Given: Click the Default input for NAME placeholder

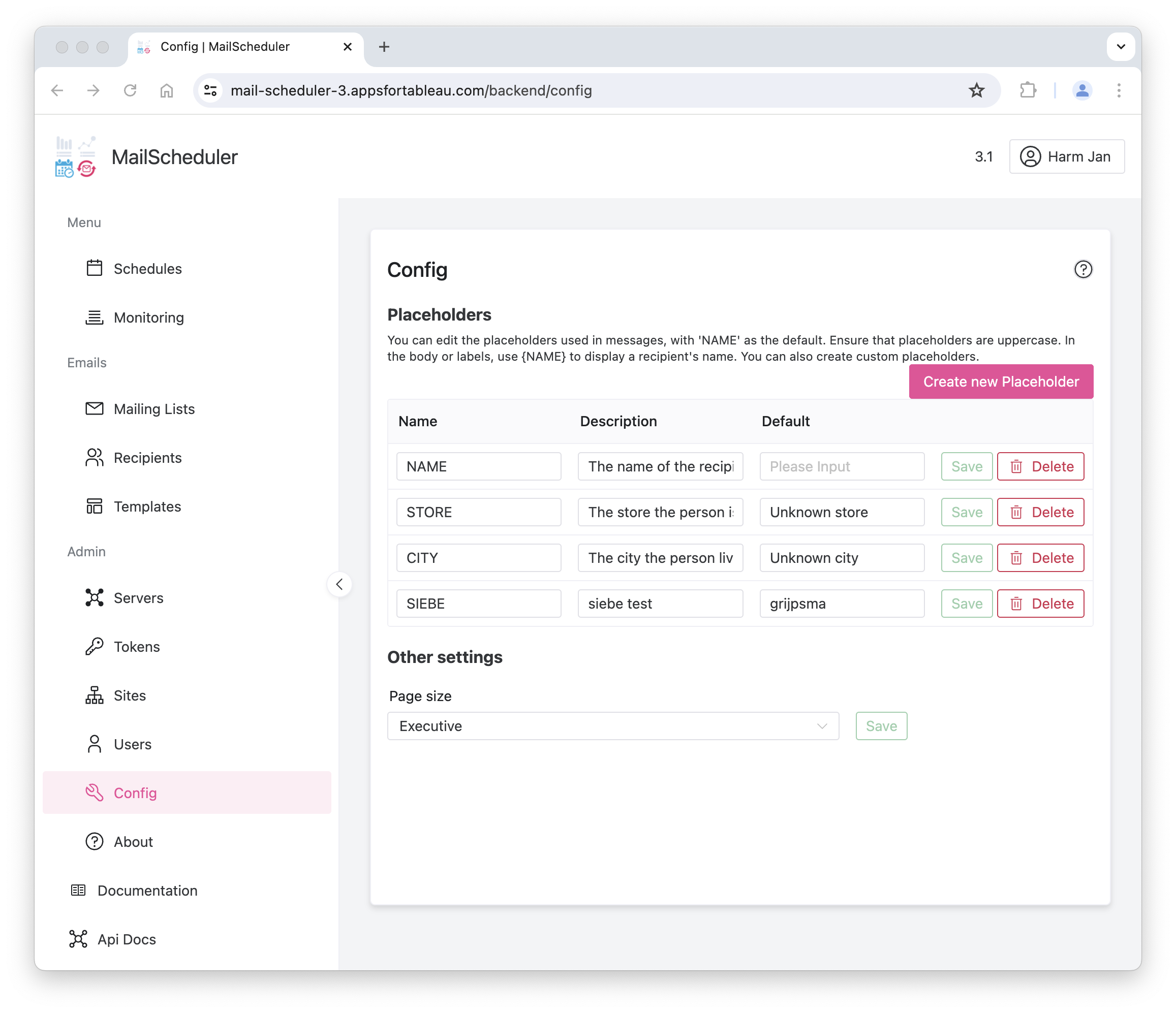Looking at the screenshot, I should (x=841, y=466).
